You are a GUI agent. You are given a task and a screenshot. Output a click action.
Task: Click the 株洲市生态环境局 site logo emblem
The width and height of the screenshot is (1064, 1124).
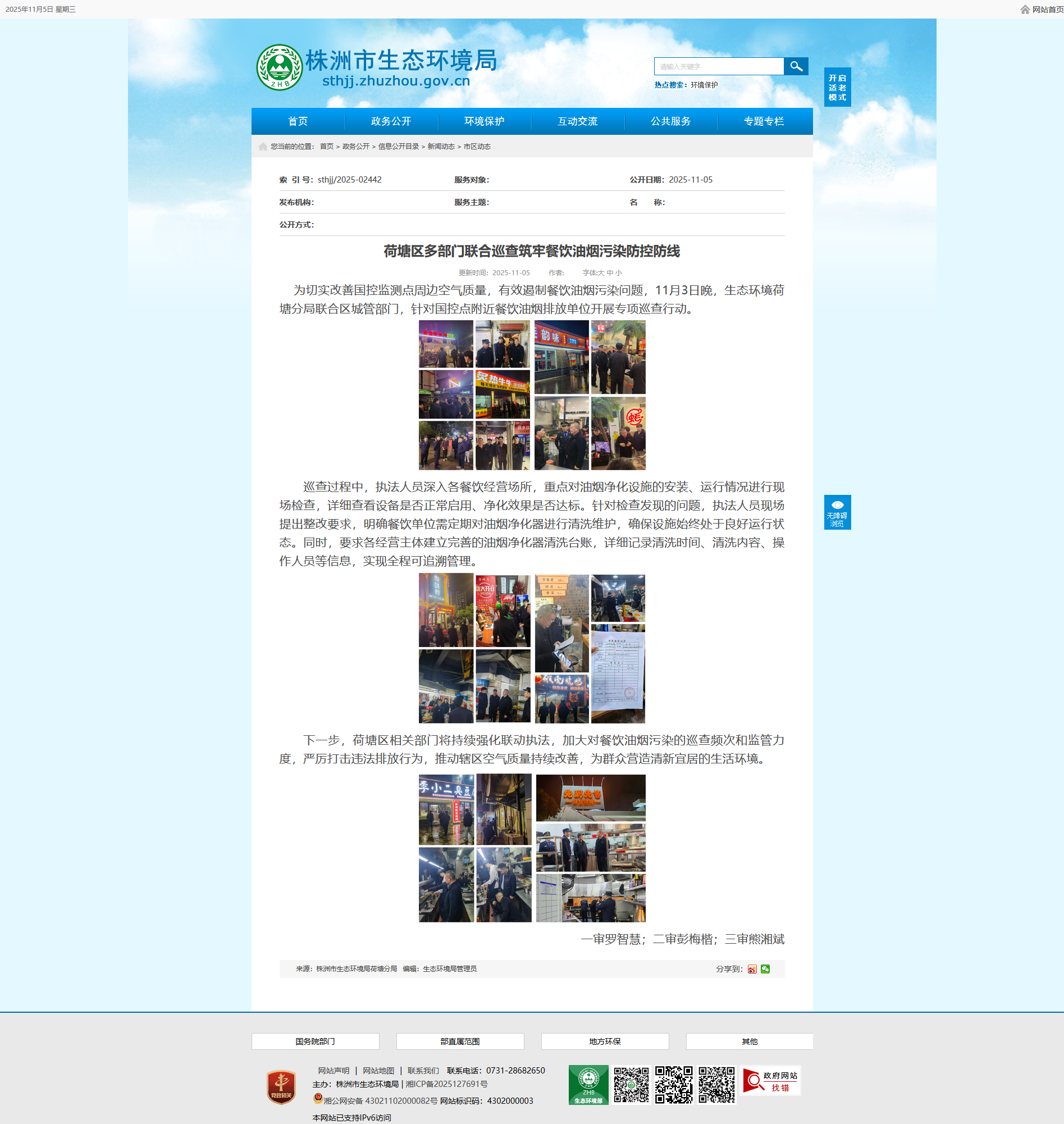pyautogui.click(x=279, y=67)
